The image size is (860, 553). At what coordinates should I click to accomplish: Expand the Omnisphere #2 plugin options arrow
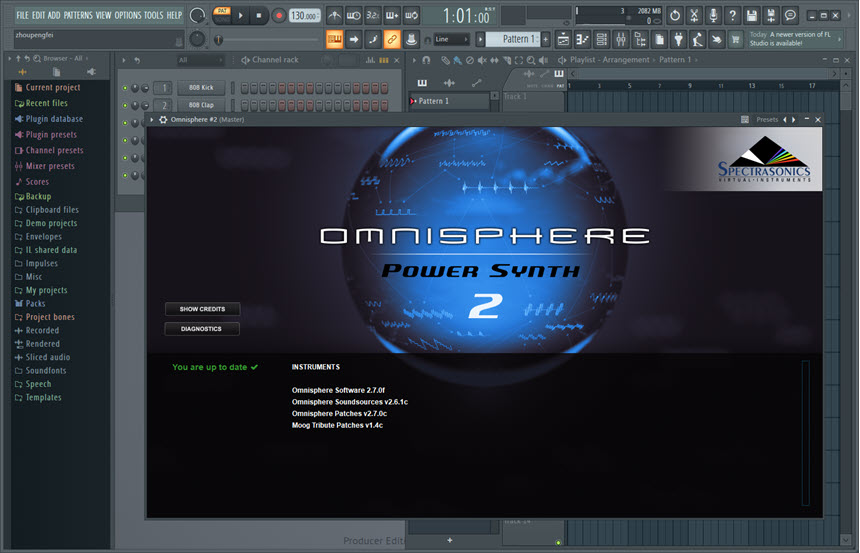tap(152, 120)
